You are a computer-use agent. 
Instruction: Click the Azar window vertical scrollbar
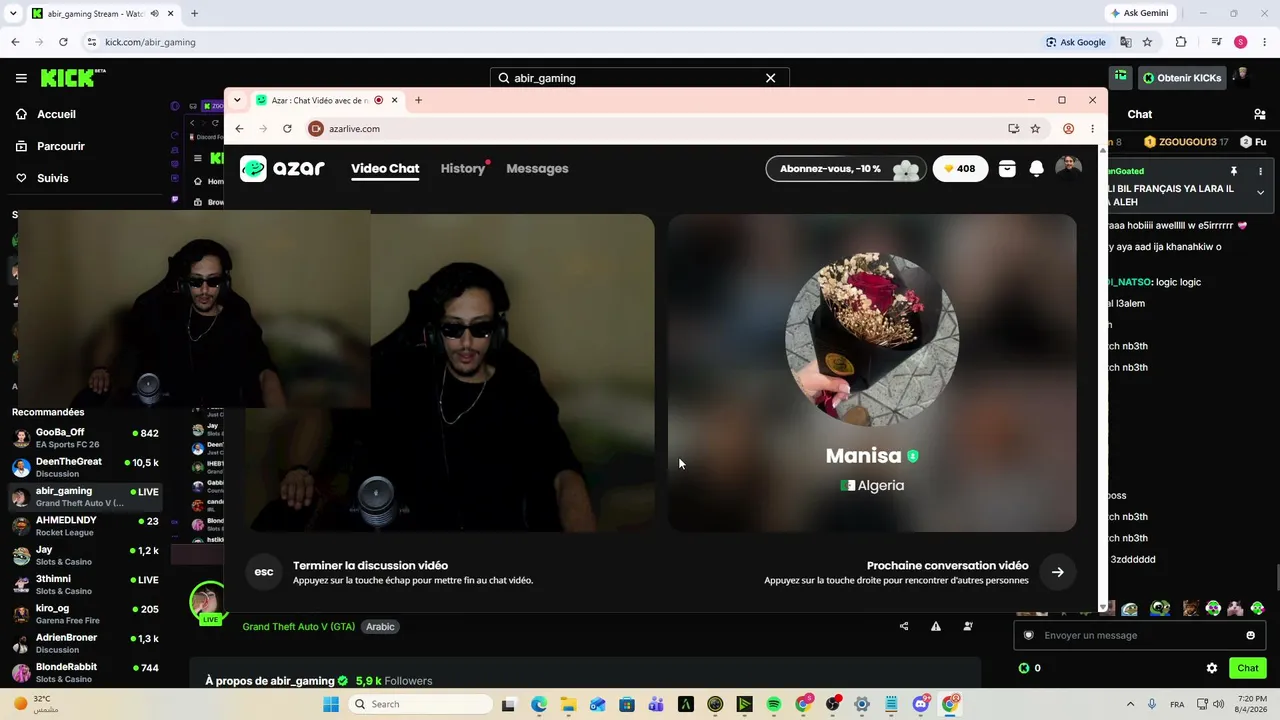pyautogui.click(x=1103, y=378)
